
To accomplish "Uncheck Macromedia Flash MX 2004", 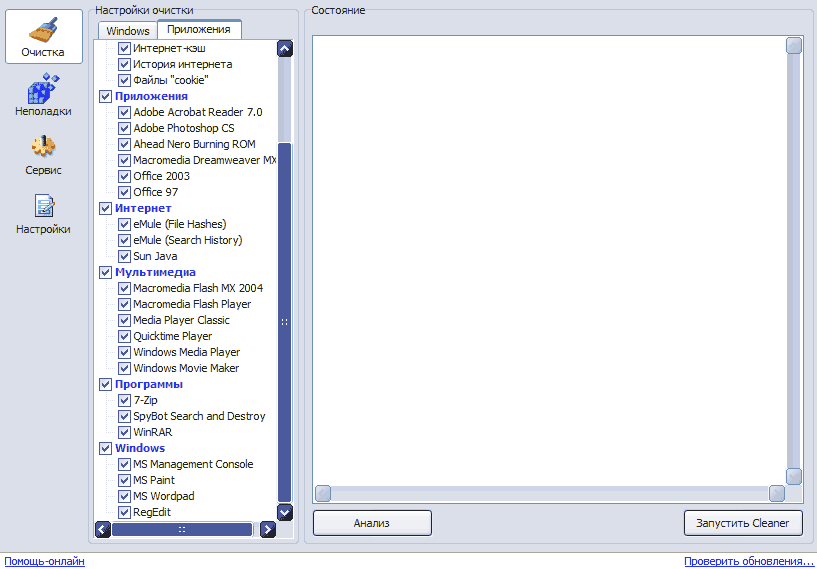I will point(124,288).
